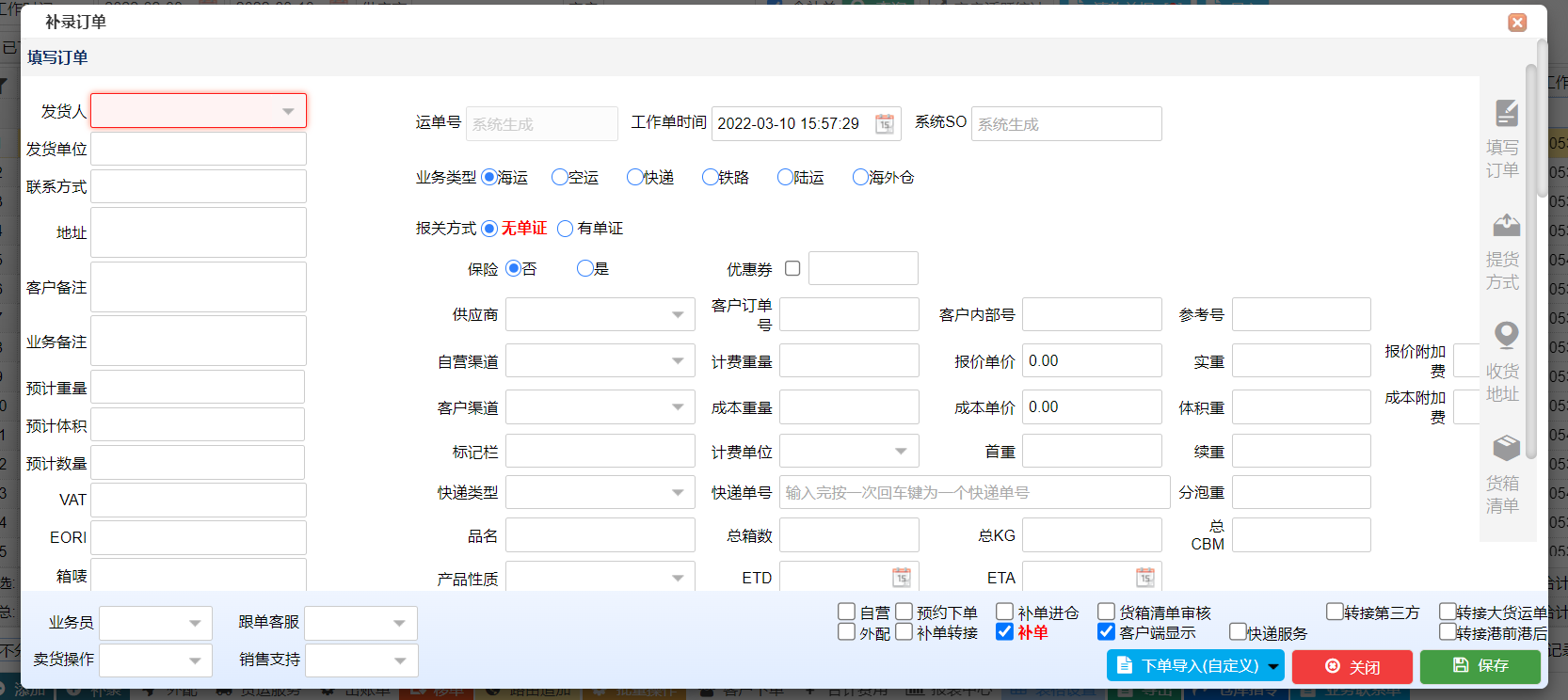Enable 货箱清单审核 checkbox
Image resolution: width=1568 pixels, height=700 pixels.
1106,612
